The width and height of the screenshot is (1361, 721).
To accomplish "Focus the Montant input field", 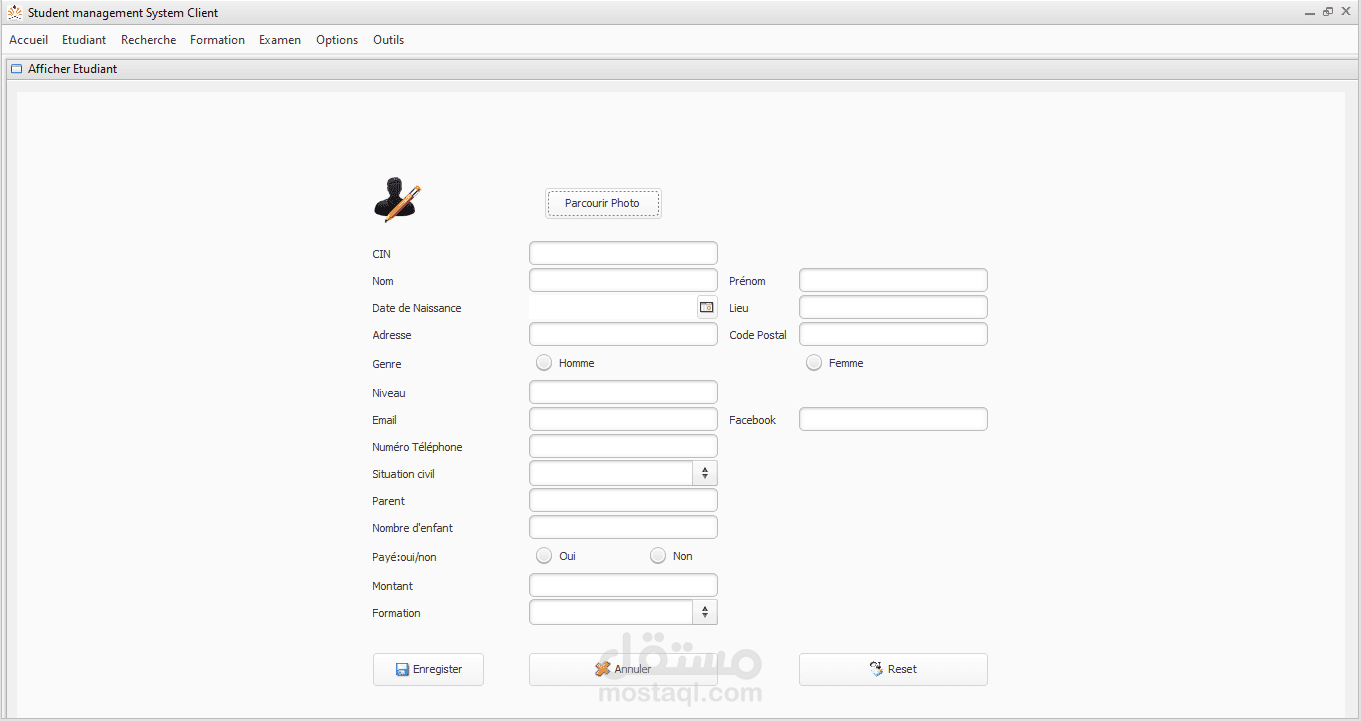I will pos(623,585).
